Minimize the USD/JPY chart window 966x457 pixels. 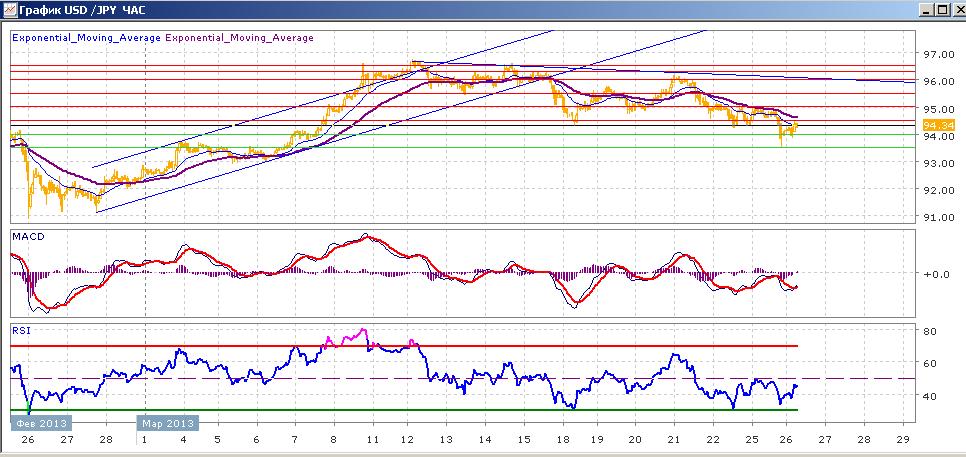(925, 10)
